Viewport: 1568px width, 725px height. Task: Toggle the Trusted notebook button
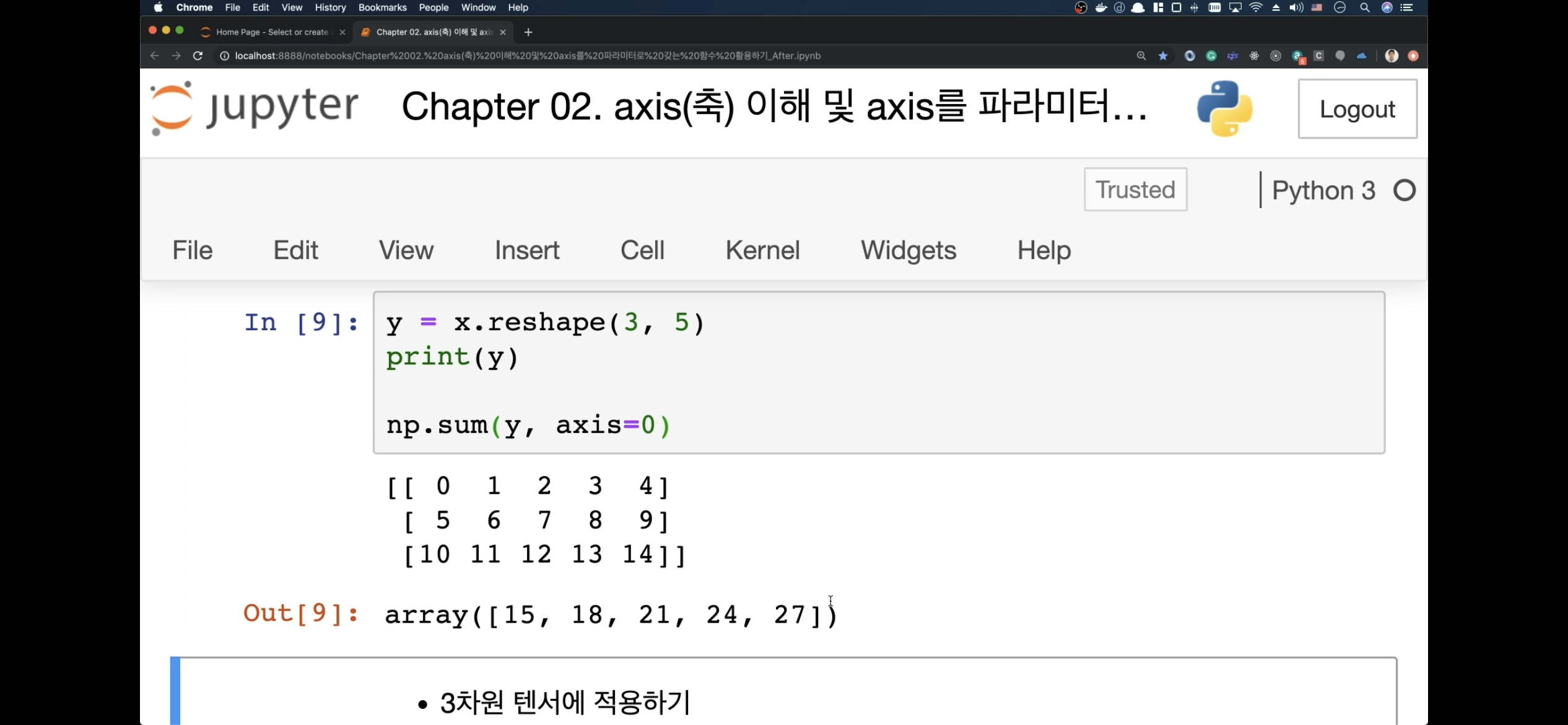pos(1135,190)
